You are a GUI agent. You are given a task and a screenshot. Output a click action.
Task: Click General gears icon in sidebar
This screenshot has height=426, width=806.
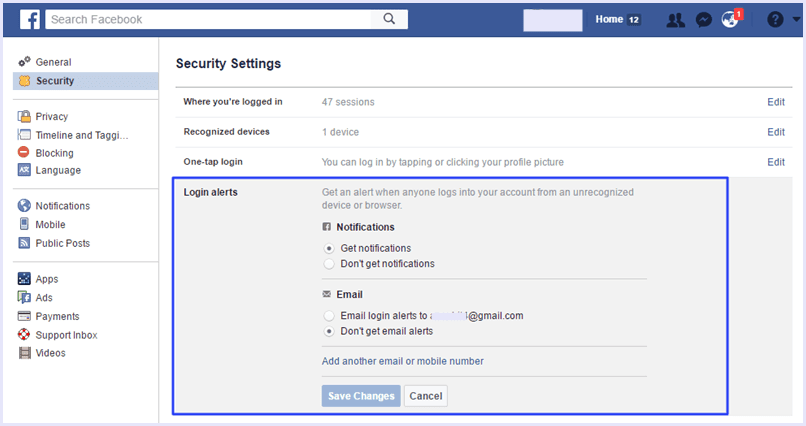[24, 62]
